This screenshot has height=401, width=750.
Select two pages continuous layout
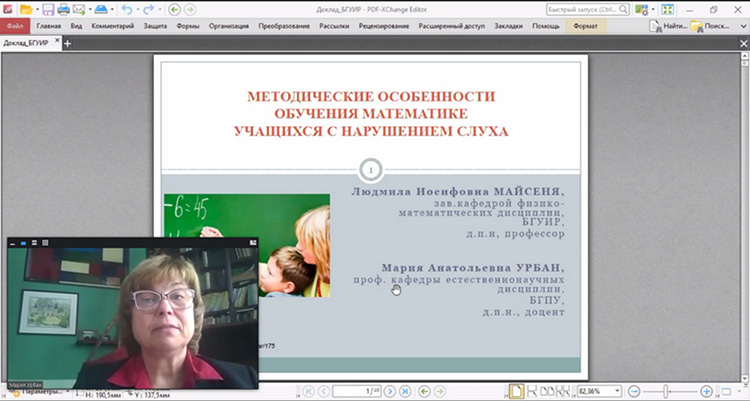click(563, 391)
